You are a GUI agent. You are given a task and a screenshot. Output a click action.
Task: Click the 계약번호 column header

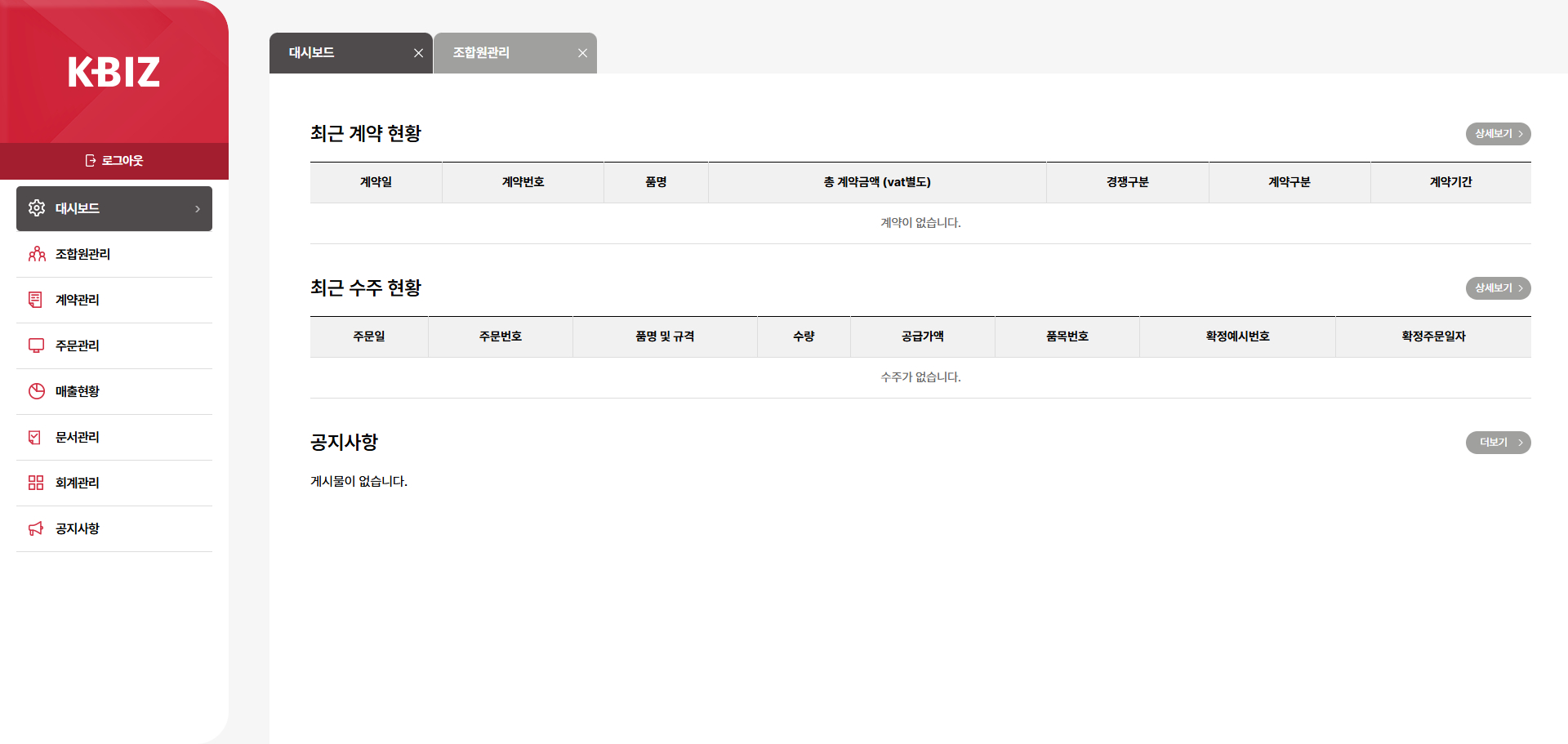[523, 182]
